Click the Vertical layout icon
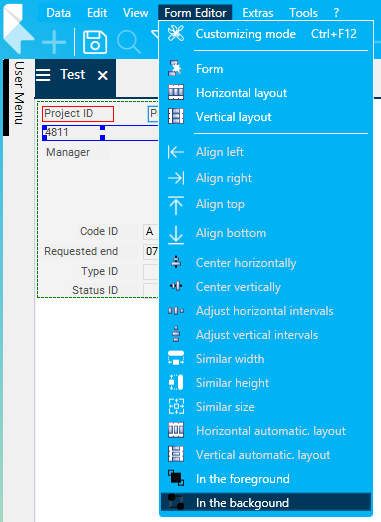The height and width of the screenshot is (522, 381). [x=176, y=116]
